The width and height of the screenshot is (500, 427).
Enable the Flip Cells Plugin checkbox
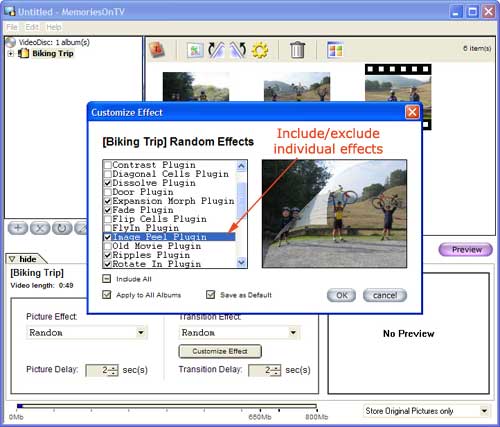[x=108, y=219]
